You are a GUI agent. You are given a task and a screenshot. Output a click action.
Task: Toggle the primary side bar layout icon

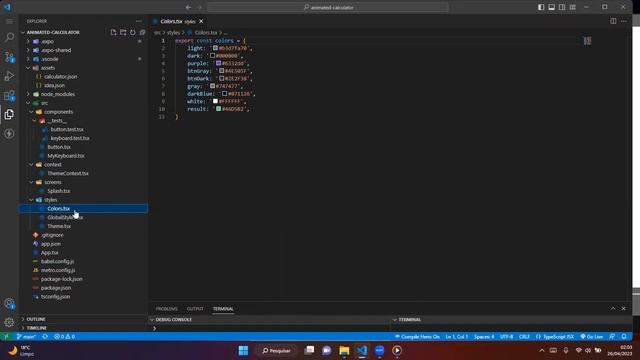tap(541, 7)
